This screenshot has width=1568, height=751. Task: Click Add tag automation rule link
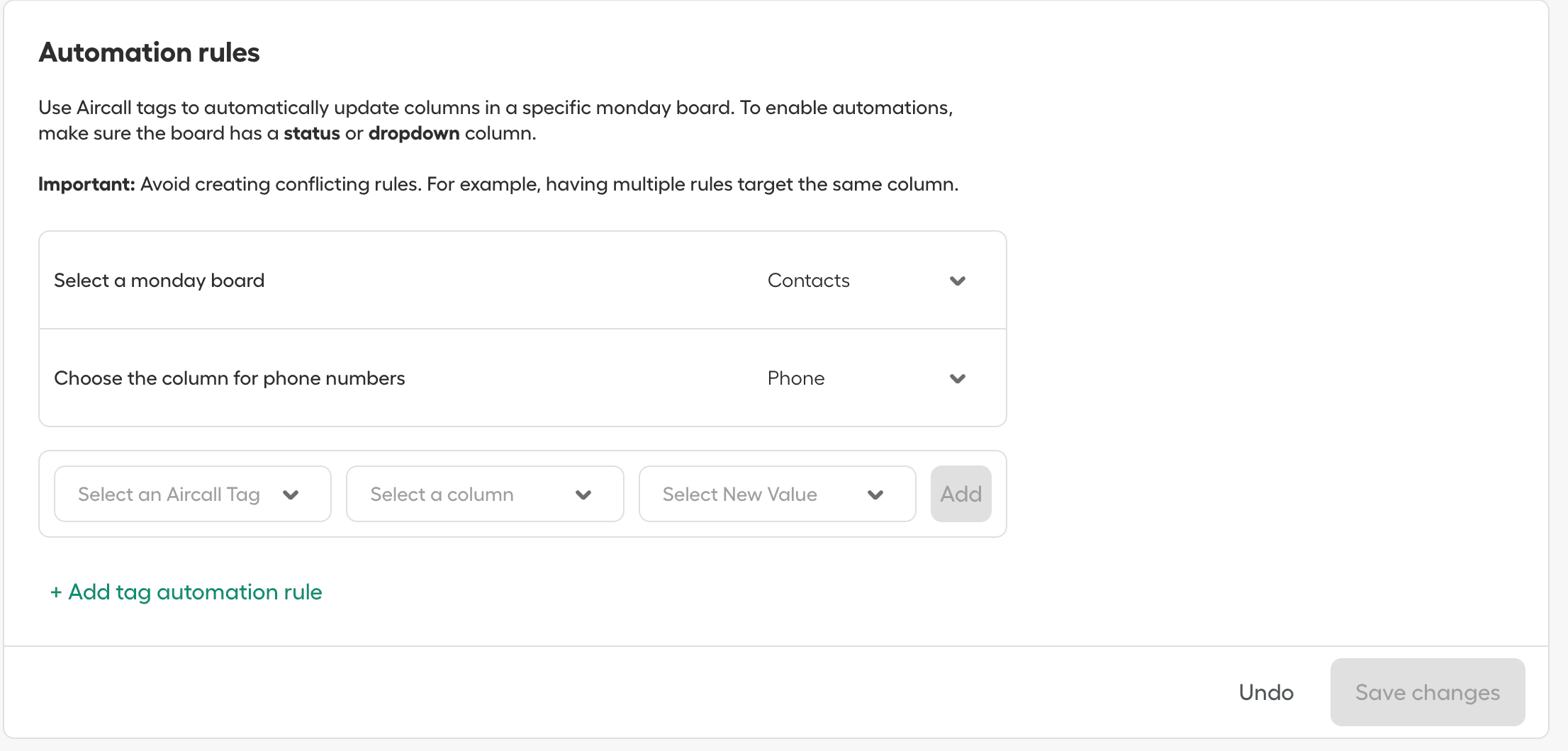tap(195, 592)
